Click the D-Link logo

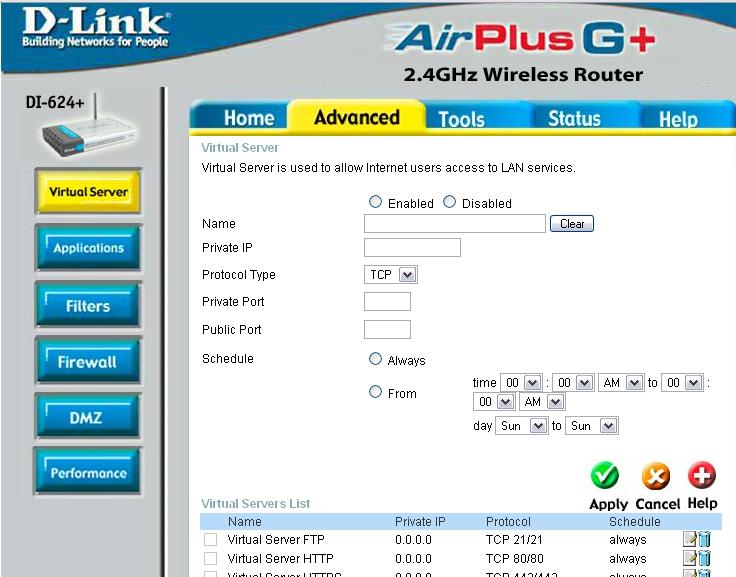point(95,30)
